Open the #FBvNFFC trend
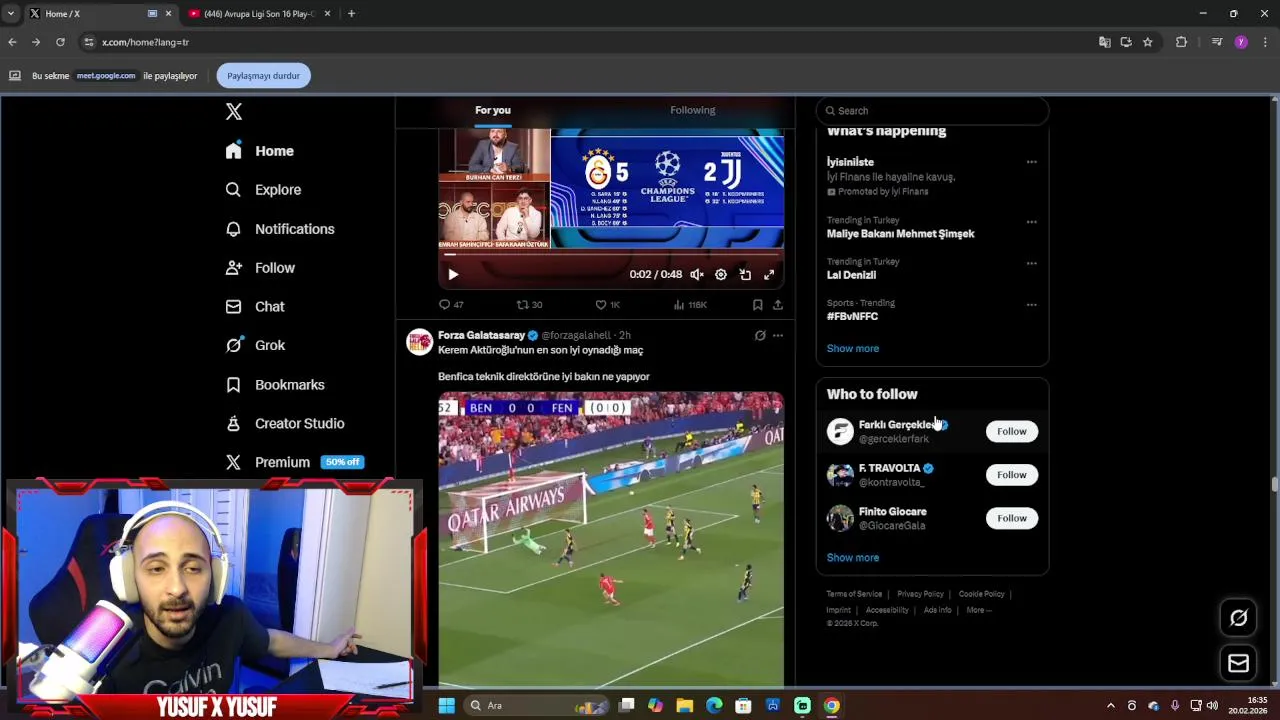The width and height of the screenshot is (1280, 720). [x=852, y=316]
